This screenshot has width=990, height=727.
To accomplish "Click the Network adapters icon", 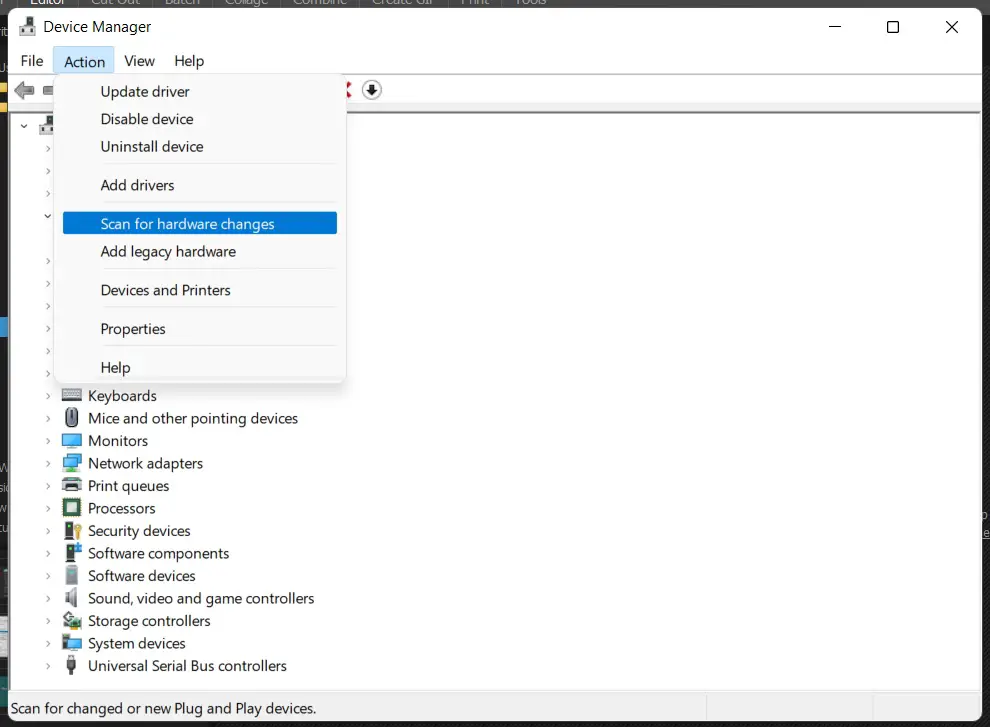I will pos(71,463).
